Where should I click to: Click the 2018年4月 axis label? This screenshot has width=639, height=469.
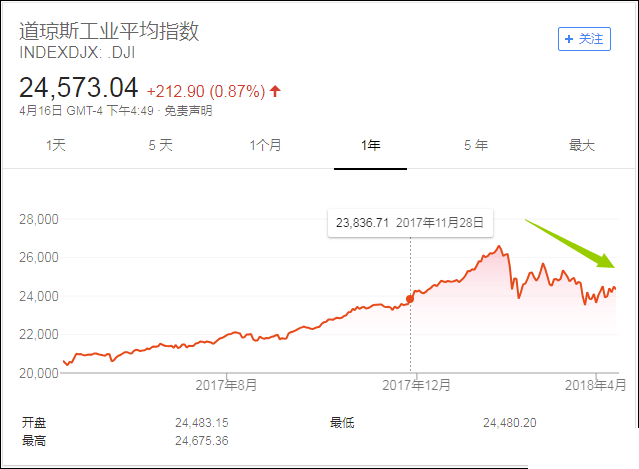[597, 384]
